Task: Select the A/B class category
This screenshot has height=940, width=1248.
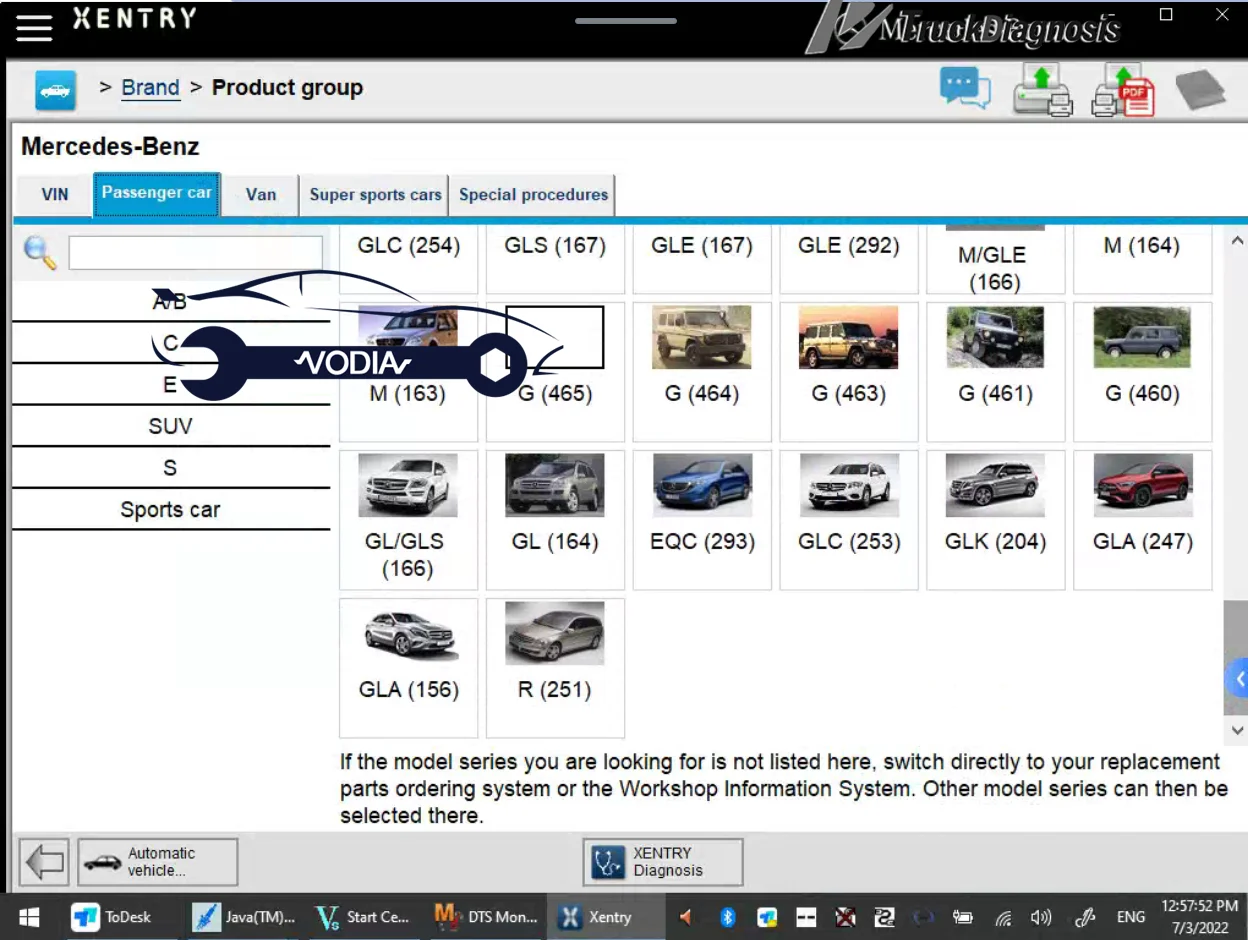Action: click(x=170, y=301)
